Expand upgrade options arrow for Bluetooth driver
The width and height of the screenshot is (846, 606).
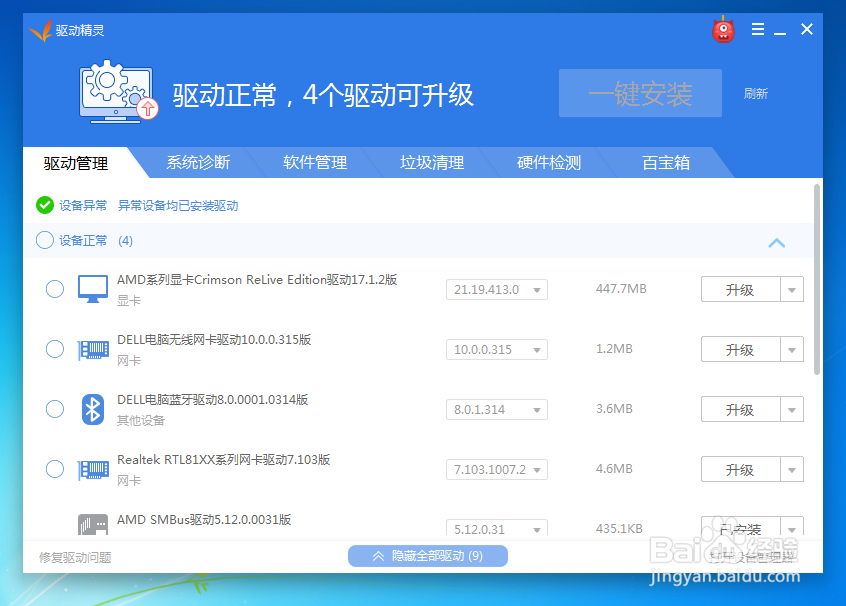(792, 410)
